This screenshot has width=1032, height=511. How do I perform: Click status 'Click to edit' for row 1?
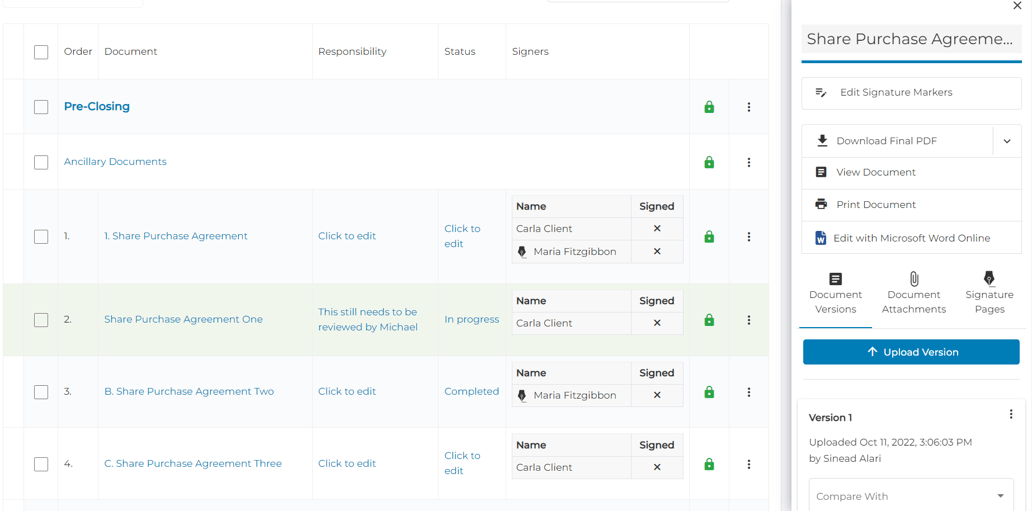click(463, 236)
